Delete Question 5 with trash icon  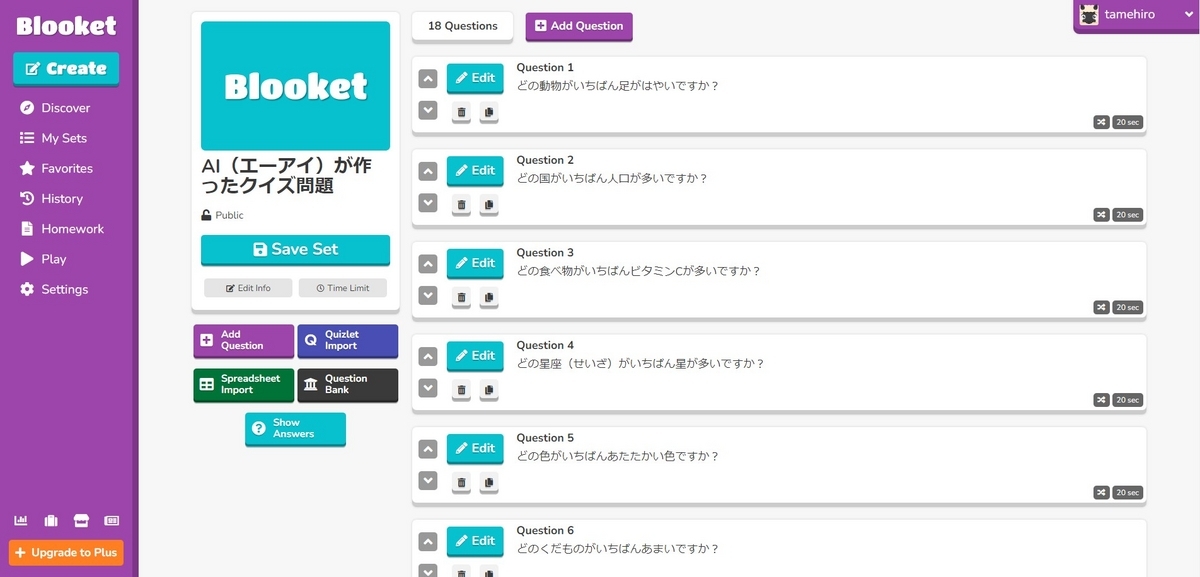[461, 482]
